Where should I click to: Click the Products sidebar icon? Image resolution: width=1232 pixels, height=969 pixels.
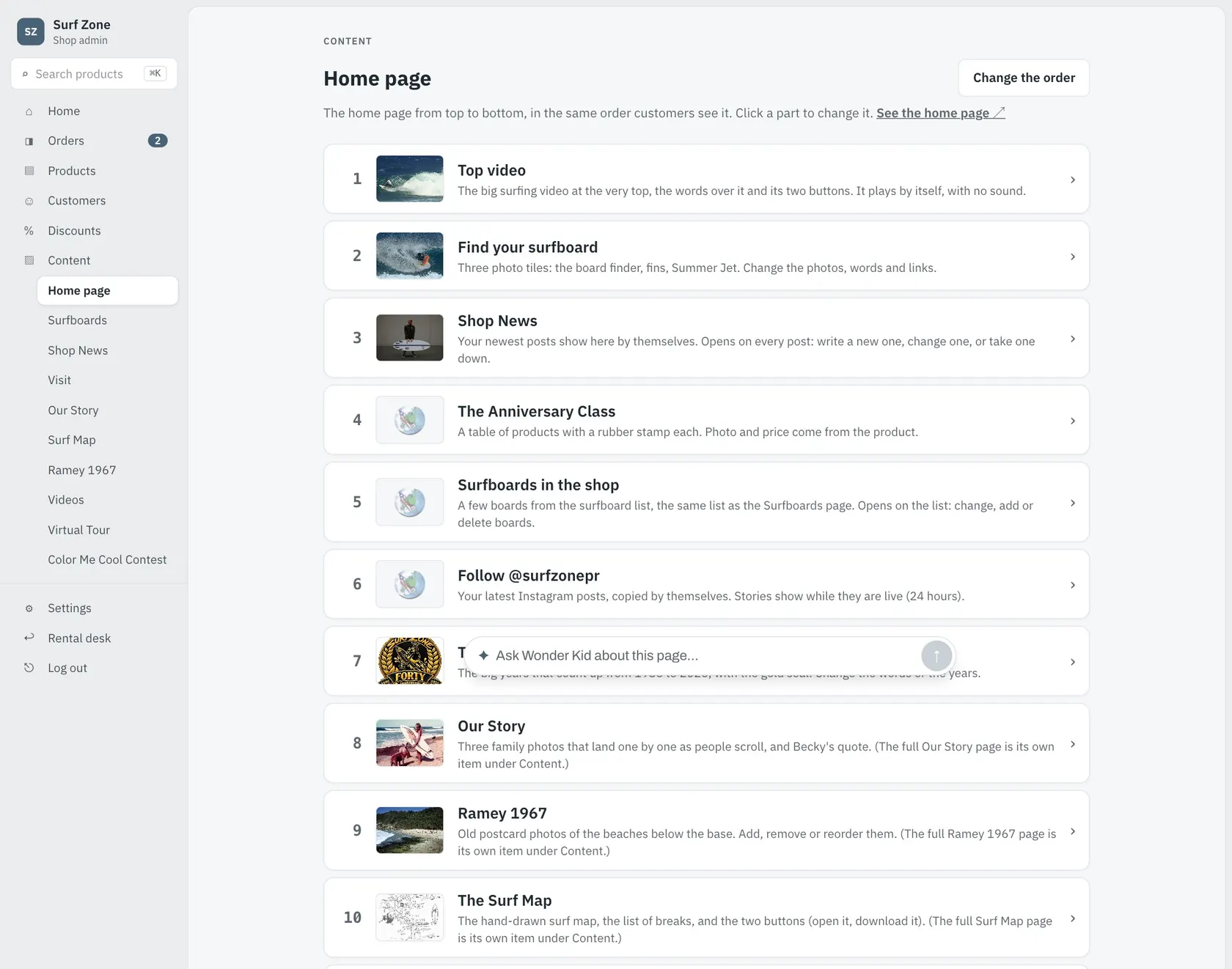[x=29, y=171]
